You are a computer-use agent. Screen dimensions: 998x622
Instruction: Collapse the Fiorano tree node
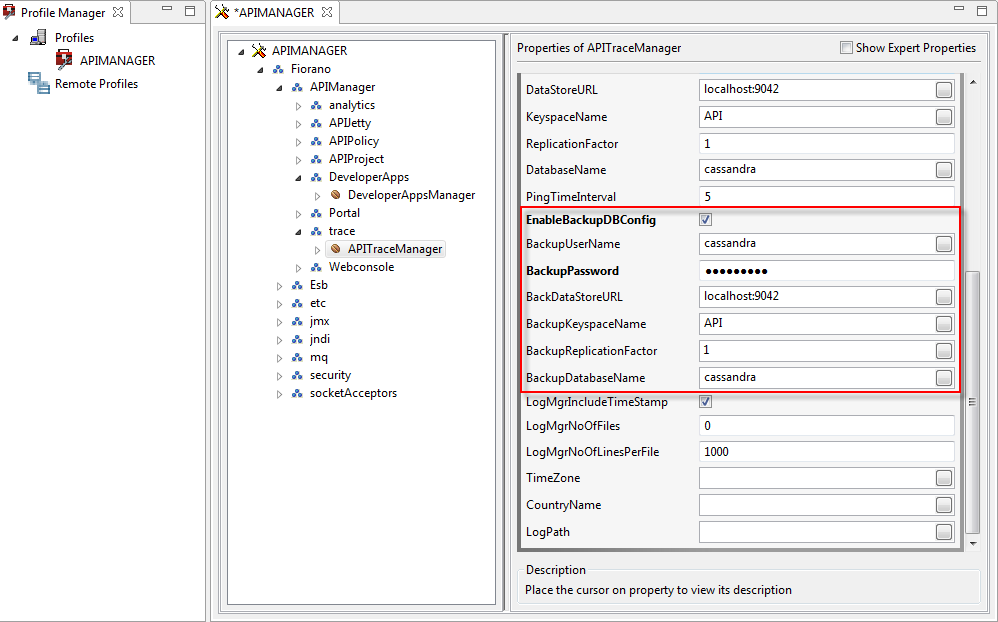click(260, 70)
